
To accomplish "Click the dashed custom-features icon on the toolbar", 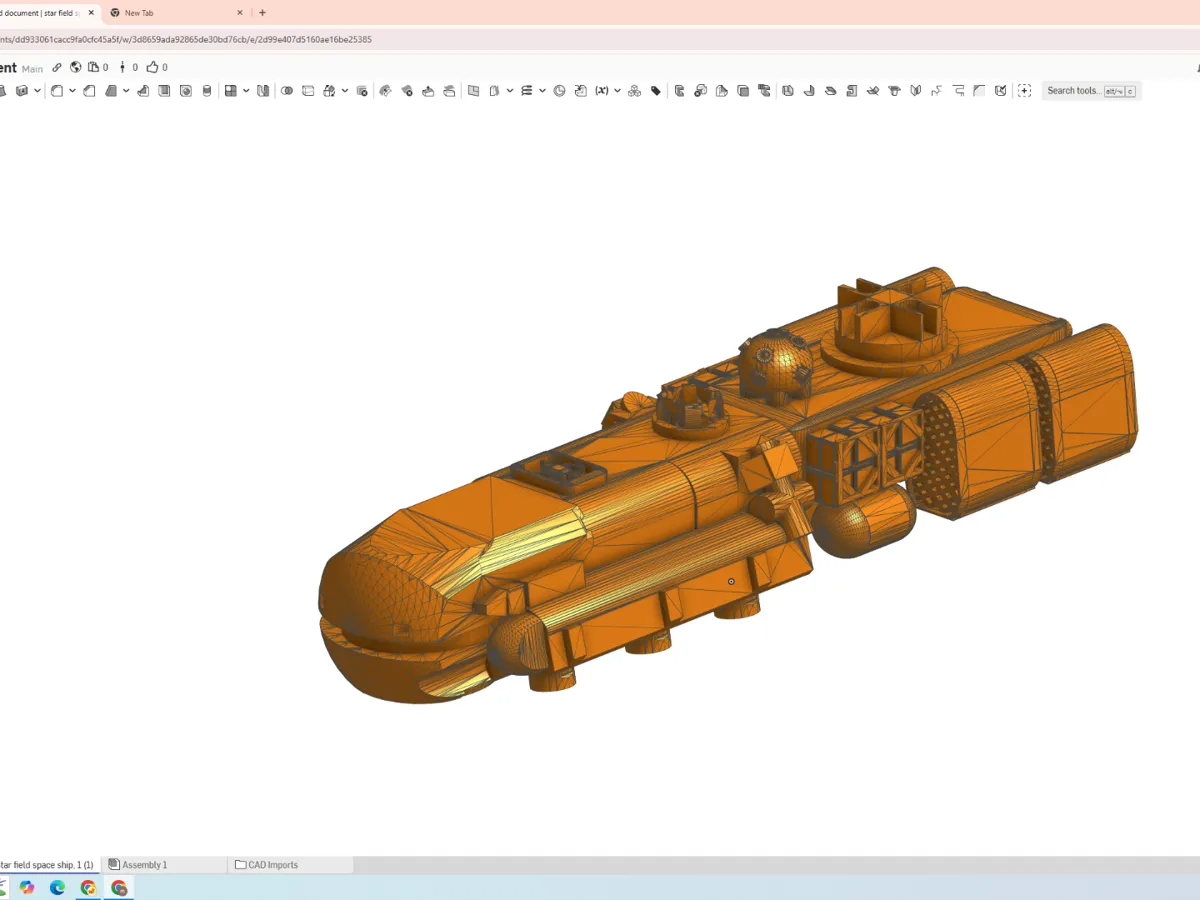I will [x=1025, y=90].
